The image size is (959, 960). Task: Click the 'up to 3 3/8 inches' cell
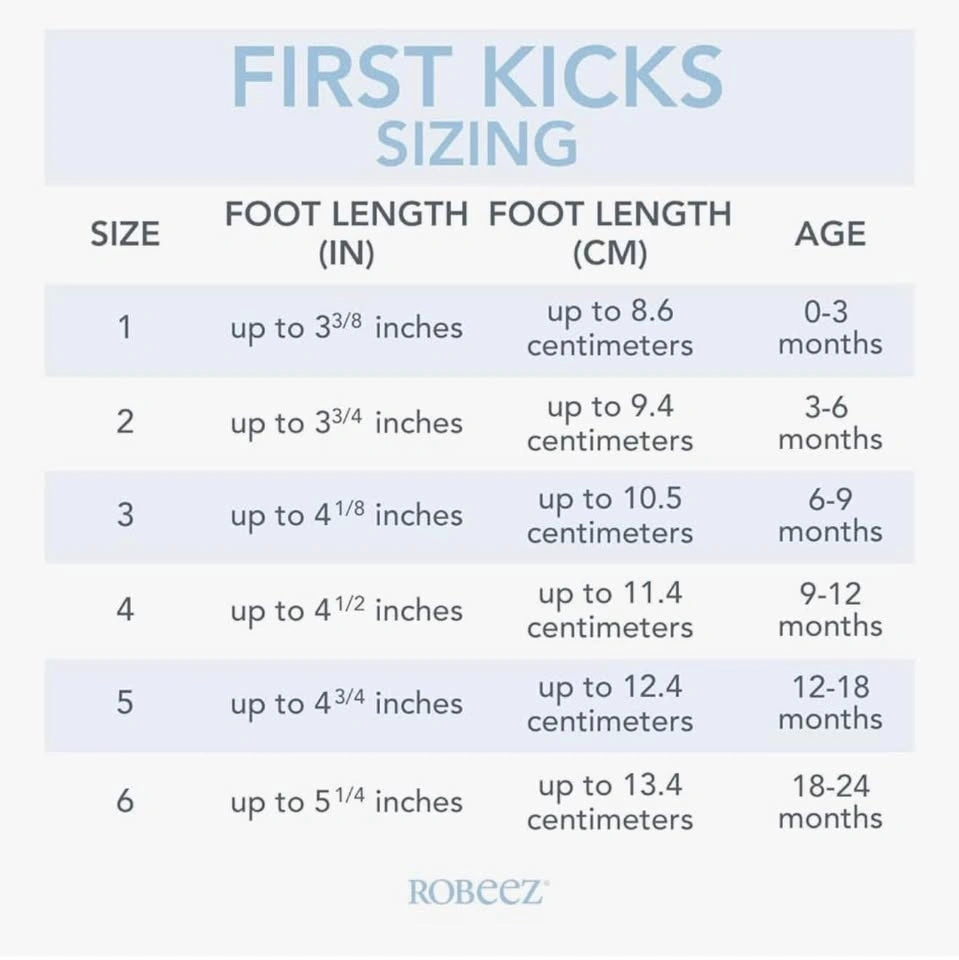(346, 328)
